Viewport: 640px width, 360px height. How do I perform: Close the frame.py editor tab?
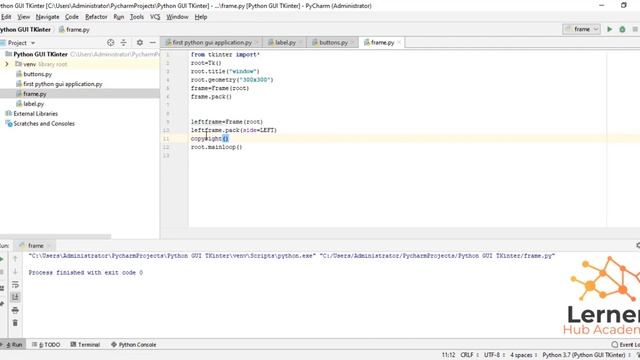[399, 42]
